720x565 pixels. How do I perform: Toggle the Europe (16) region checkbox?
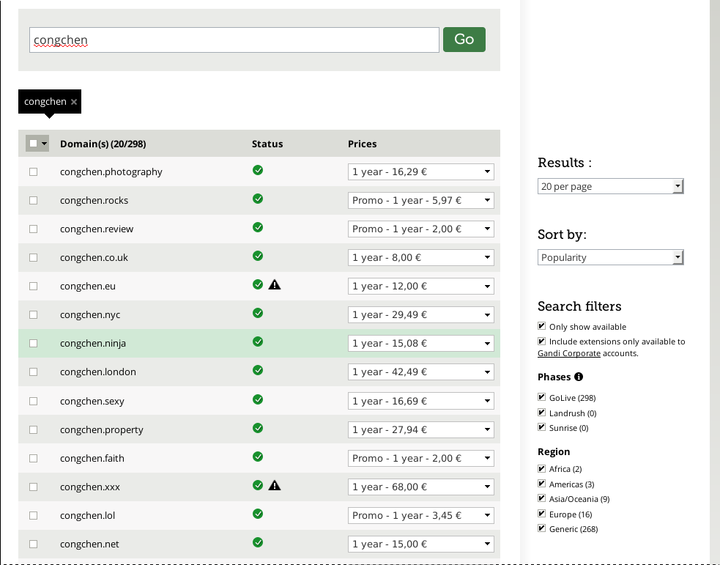[x=542, y=513]
